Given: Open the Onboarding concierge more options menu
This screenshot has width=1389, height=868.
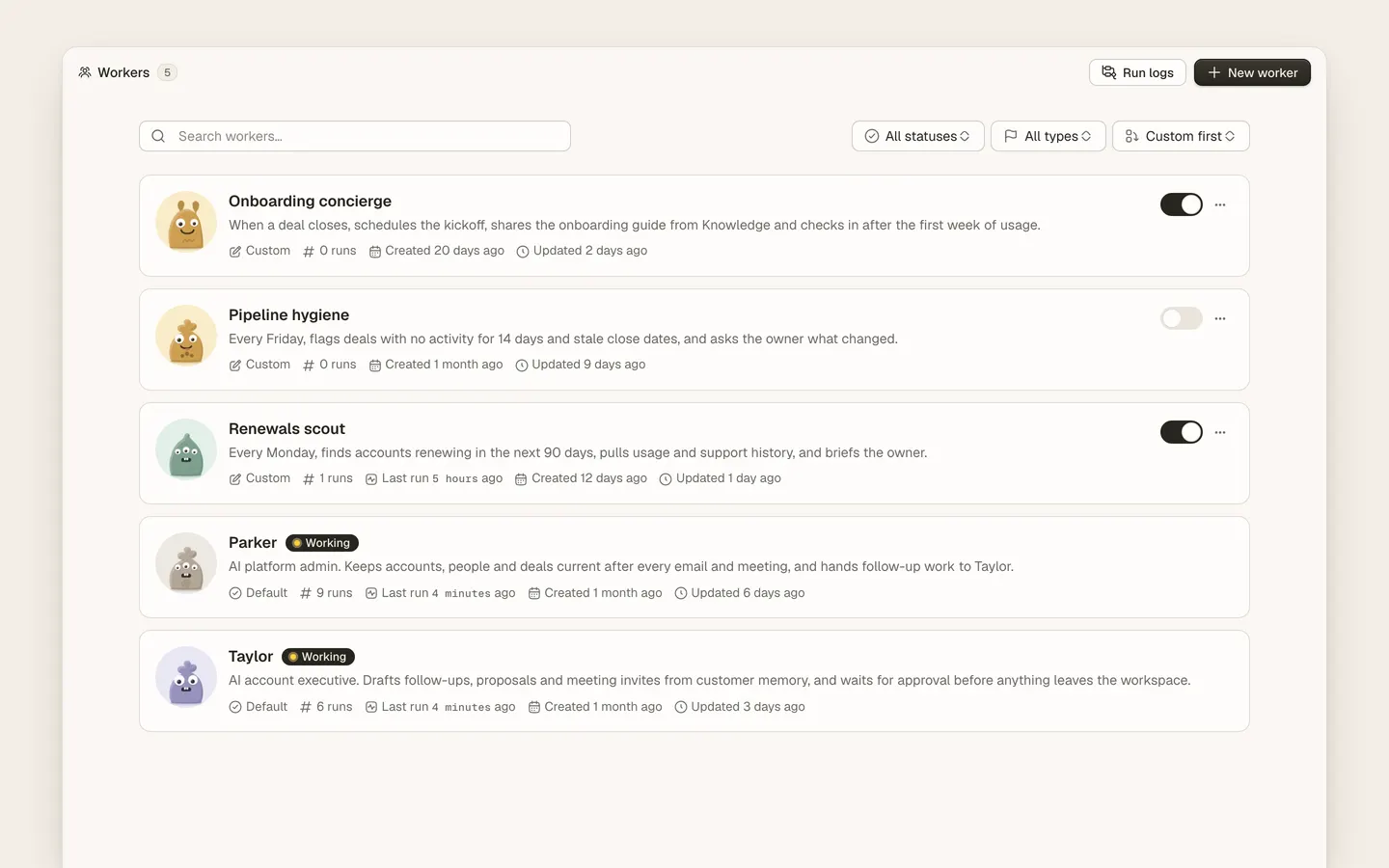Looking at the screenshot, I should (x=1220, y=204).
